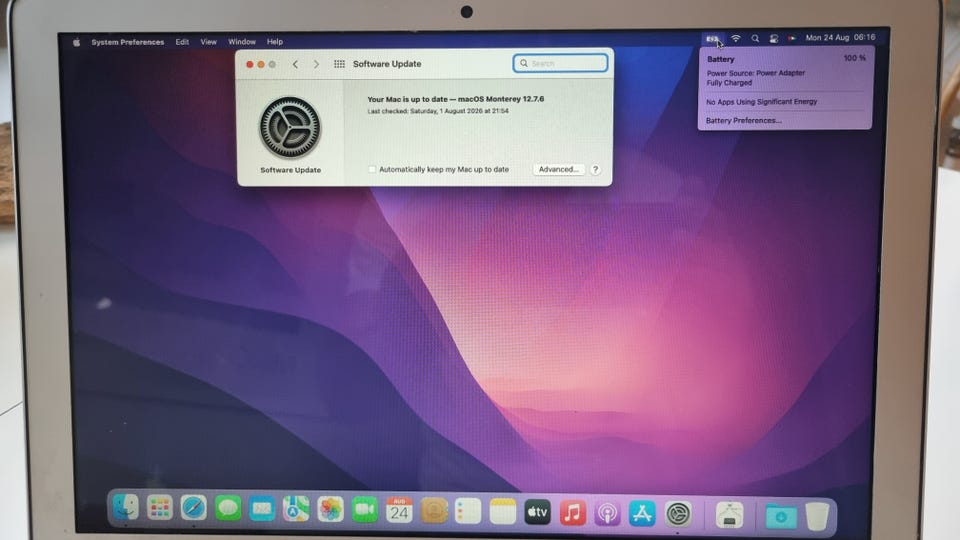Click System Preferences gear in the Dock
Image resolution: width=960 pixels, height=540 pixels.
tap(678, 514)
